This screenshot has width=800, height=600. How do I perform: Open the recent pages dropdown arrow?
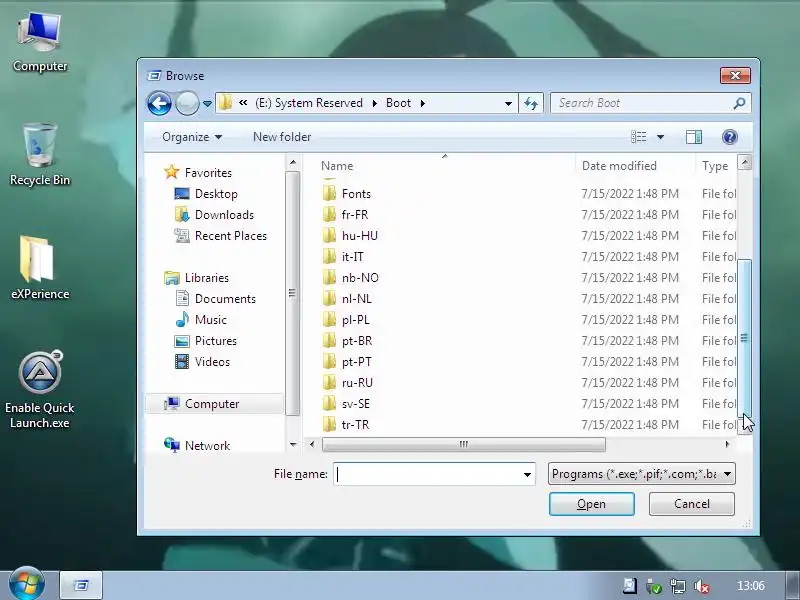point(207,104)
